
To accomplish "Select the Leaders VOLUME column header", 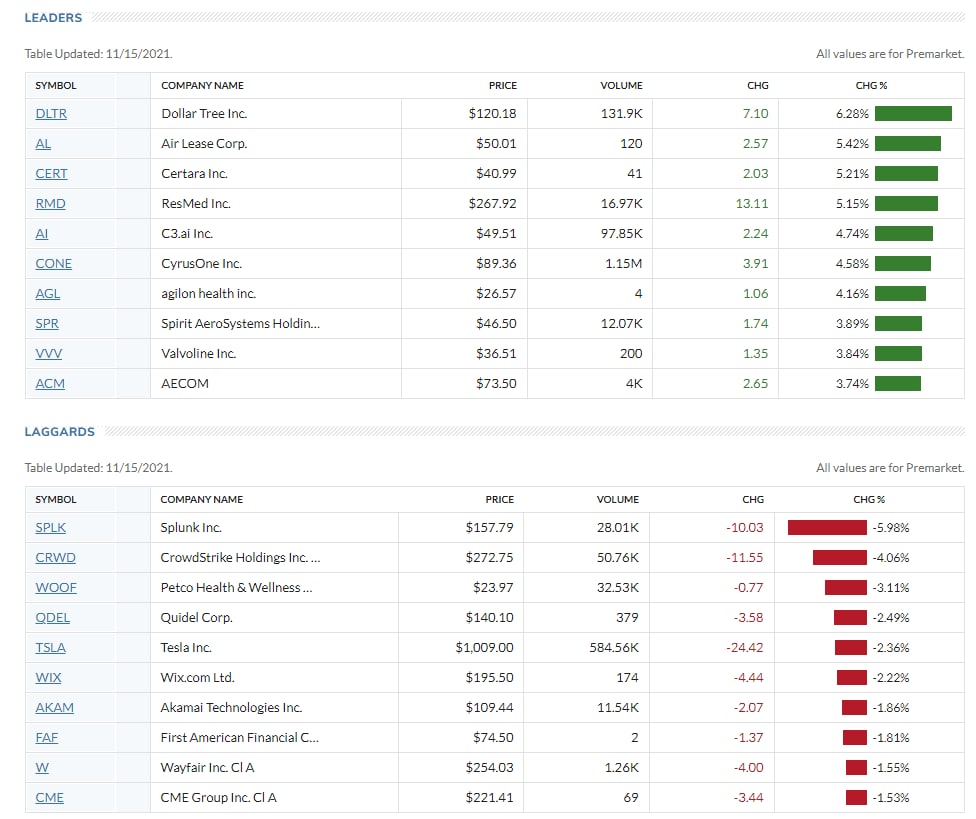I will pos(621,86).
